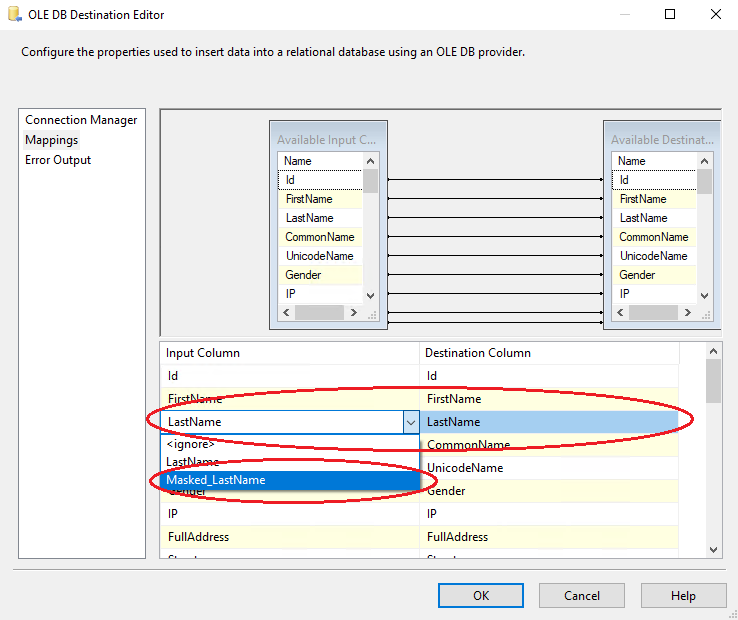Click the destination columns scroll down arrow
The height and width of the screenshot is (620, 738).
[705, 295]
